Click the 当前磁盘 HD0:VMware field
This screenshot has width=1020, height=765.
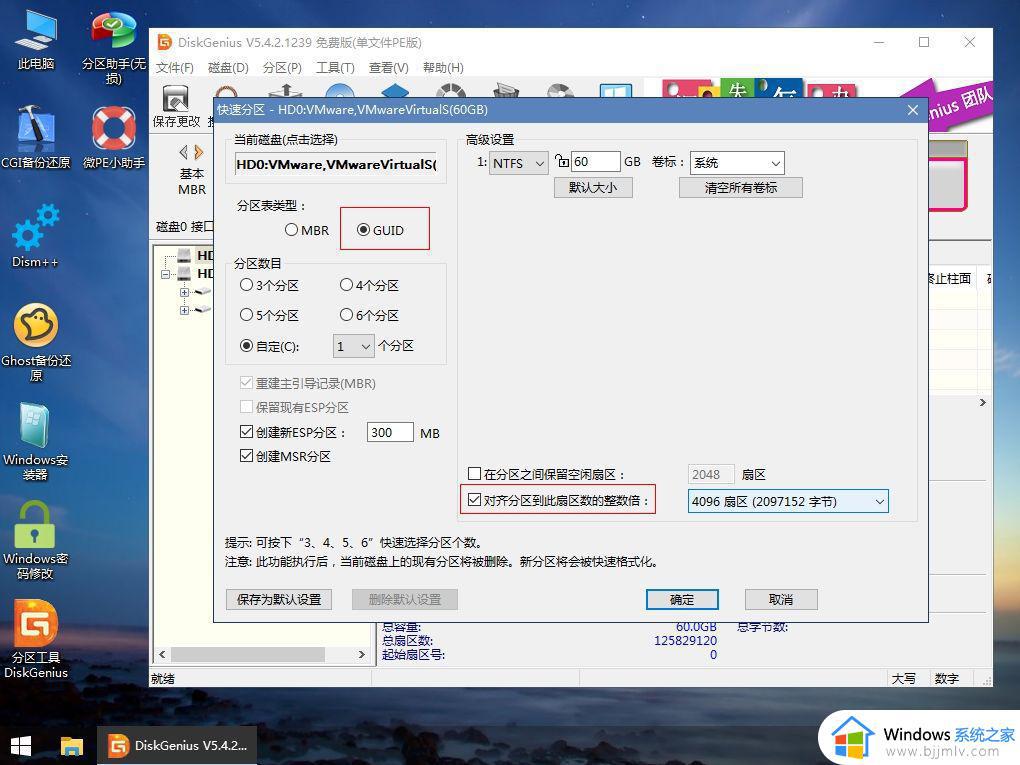point(336,164)
